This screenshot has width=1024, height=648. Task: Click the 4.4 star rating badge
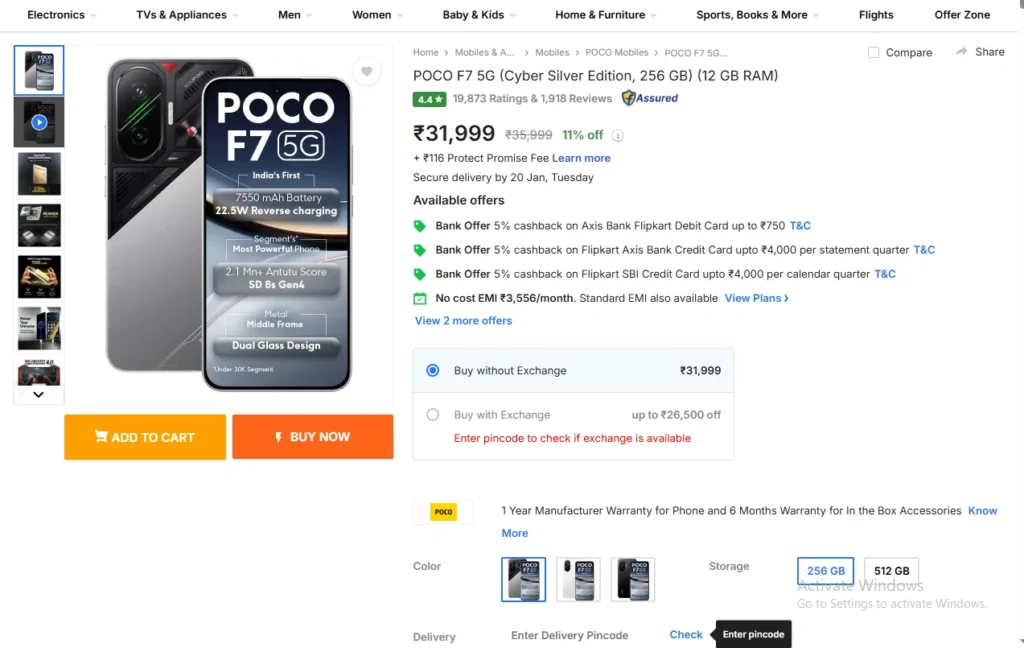[429, 99]
